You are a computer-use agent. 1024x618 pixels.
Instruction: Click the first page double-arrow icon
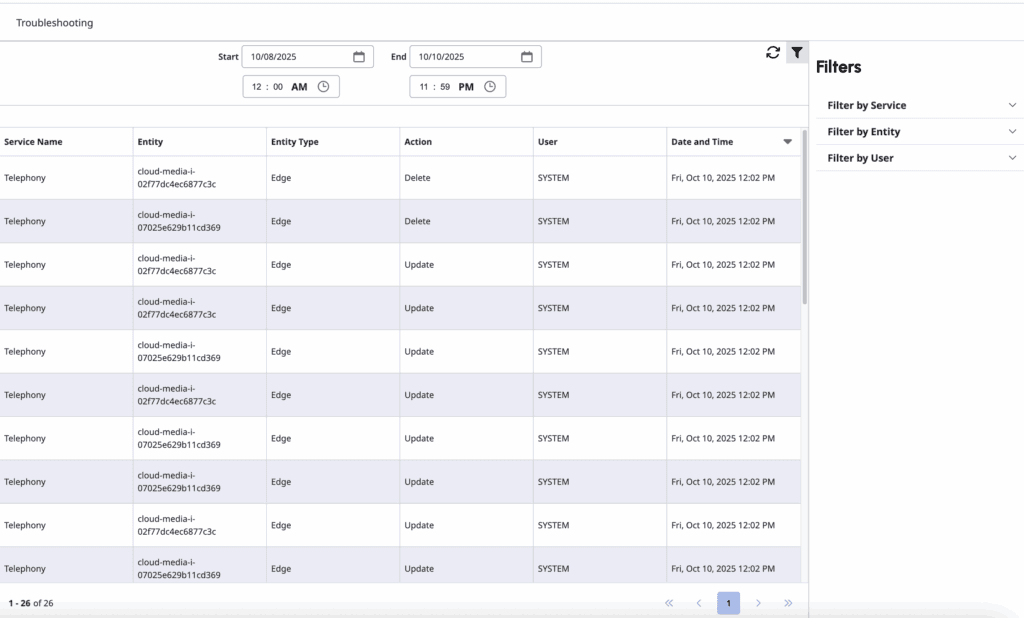click(x=669, y=603)
